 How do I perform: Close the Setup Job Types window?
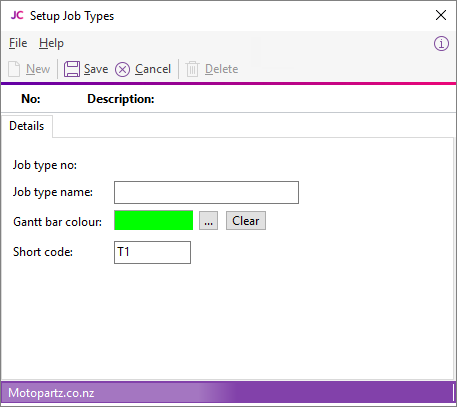pos(441,15)
